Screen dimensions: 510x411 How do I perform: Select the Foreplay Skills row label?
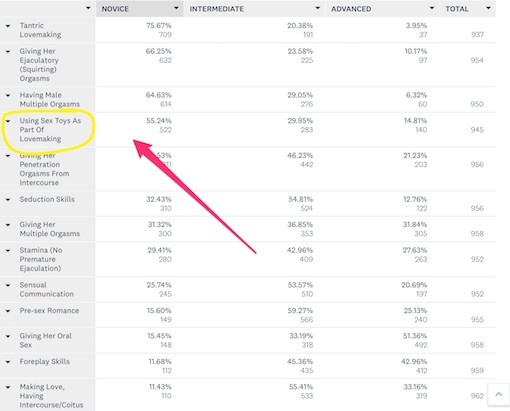point(45,362)
